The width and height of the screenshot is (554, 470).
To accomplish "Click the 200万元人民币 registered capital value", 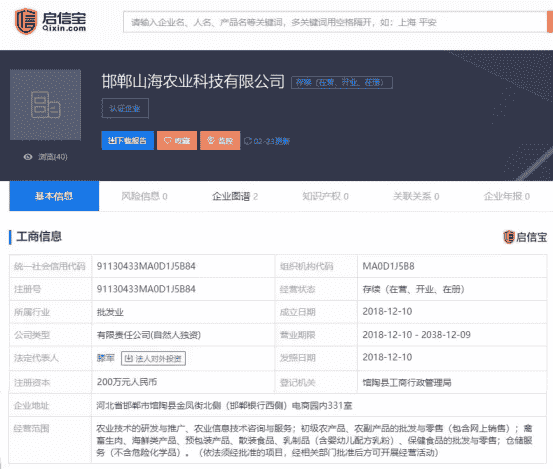I will pyautogui.click(x=127, y=382).
